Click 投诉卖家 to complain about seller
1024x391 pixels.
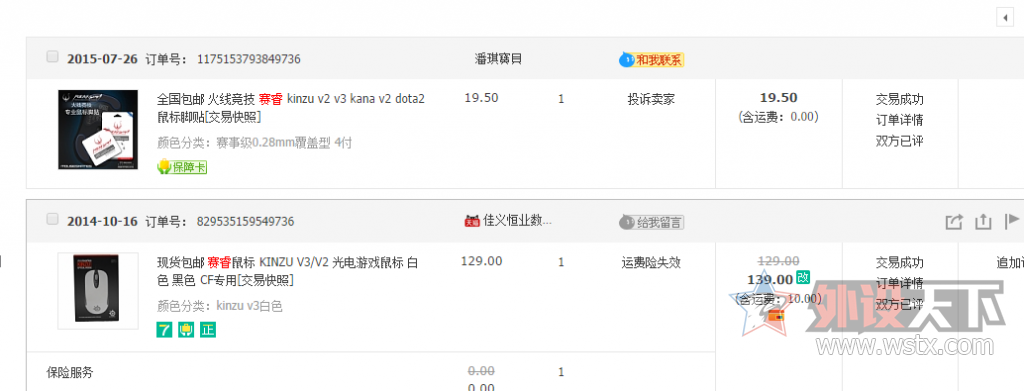point(651,99)
